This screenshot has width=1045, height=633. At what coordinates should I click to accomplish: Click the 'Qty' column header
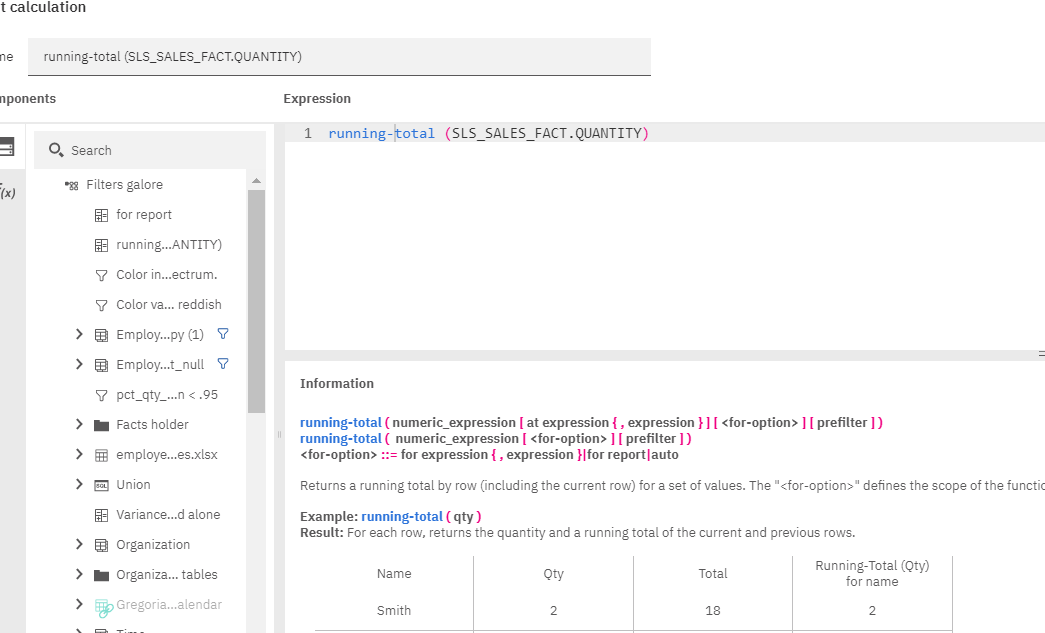click(553, 574)
